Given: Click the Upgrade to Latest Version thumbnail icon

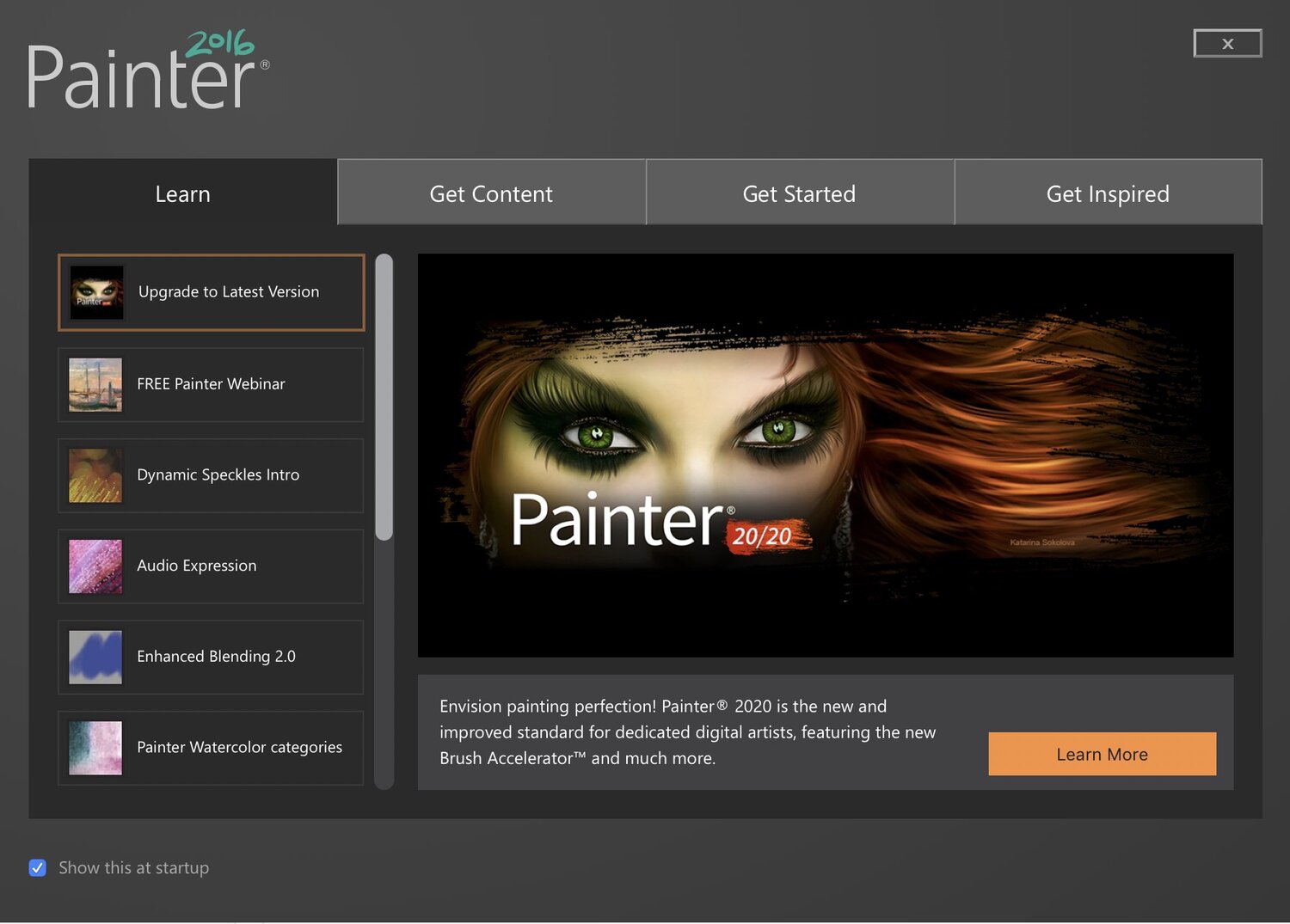Looking at the screenshot, I should (96, 292).
